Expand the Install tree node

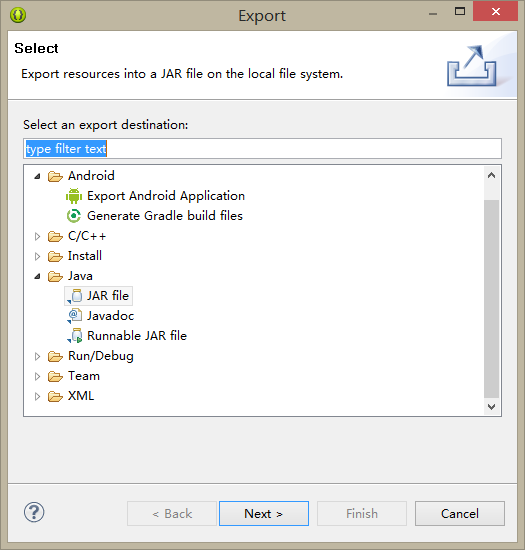pos(37,256)
